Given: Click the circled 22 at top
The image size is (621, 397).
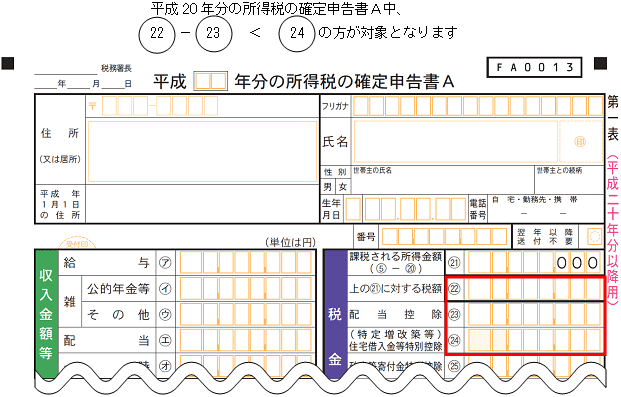Looking at the screenshot, I should 157,34.
